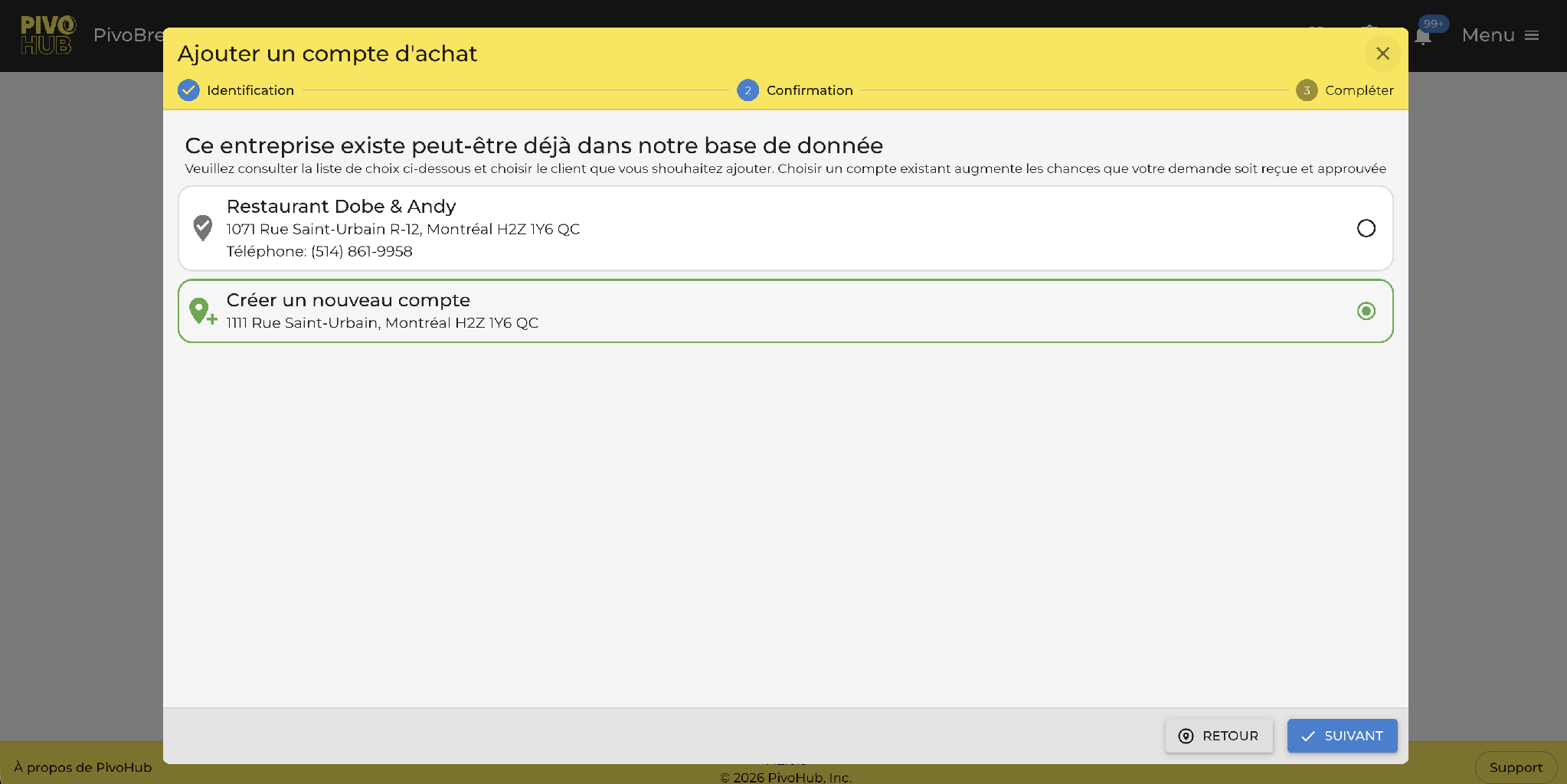Viewport: 1567px width, 784px height.
Task: Click the SUIVANT button
Action: (x=1342, y=736)
